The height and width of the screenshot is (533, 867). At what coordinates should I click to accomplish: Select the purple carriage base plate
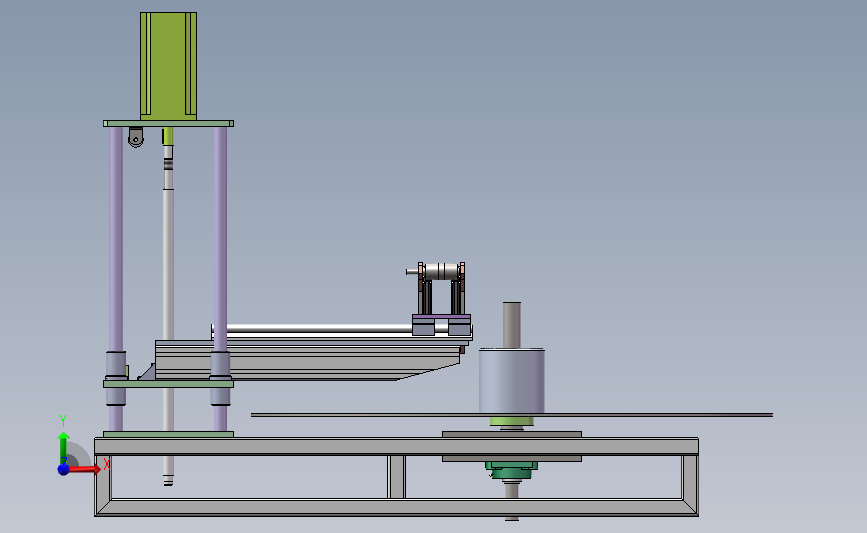(x=441, y=317)
